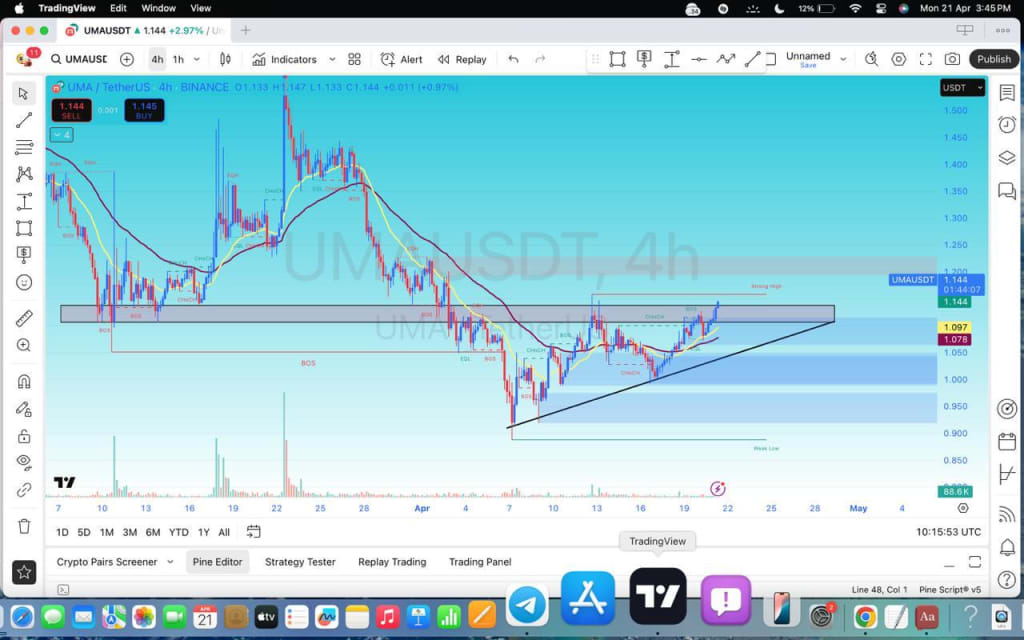The image size is (1024, 640).
Task: Toggle the drawing sync link icon
Action: point(24,490)
